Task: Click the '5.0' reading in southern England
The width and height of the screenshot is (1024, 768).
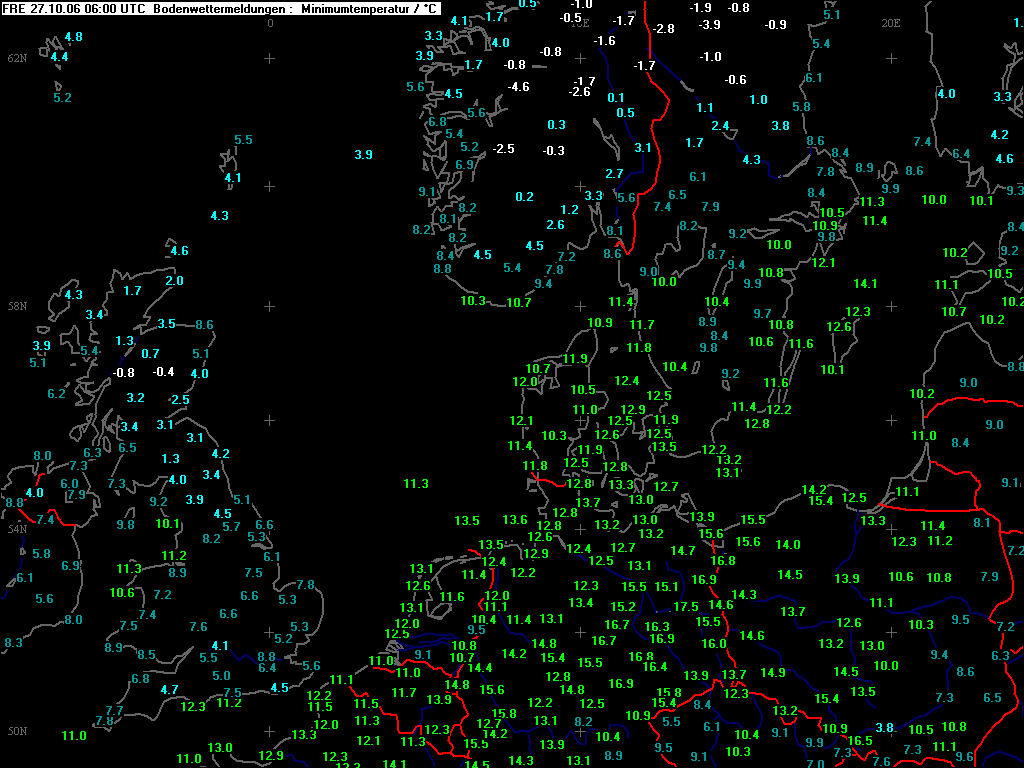Action: coord(221,676)
